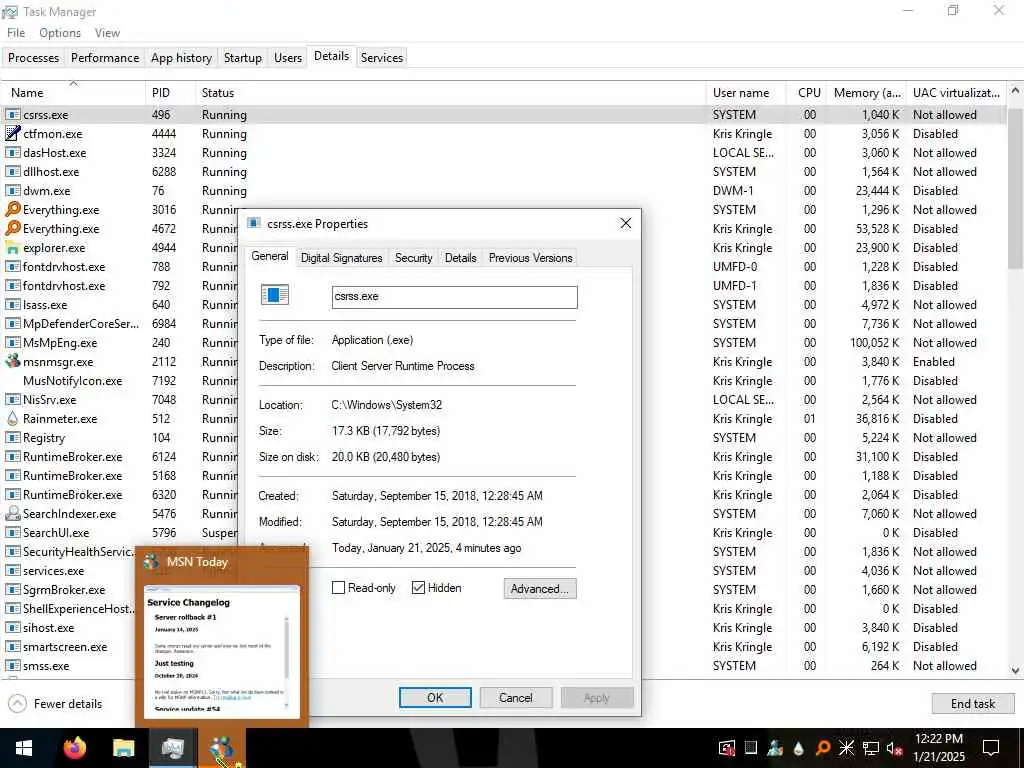Open the Previous Versions tab in Properties
The height and width of the screenshot is (768, 1024).
[x=530, y=258]
